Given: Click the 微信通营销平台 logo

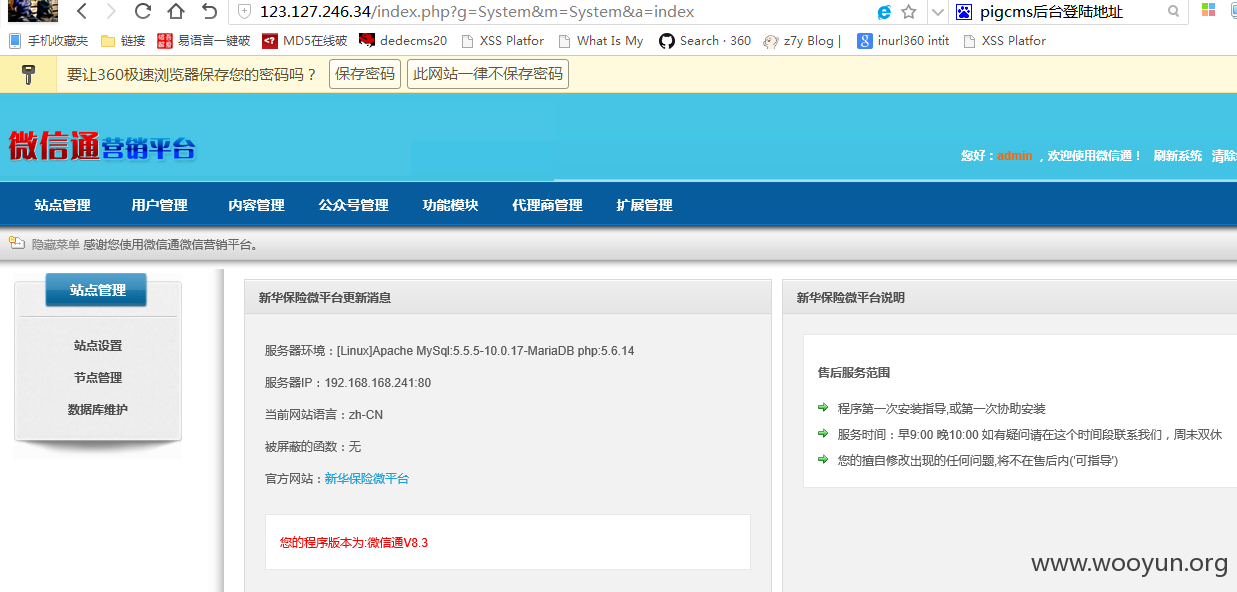Looking at the screenshot, I should tap(102, 146).
